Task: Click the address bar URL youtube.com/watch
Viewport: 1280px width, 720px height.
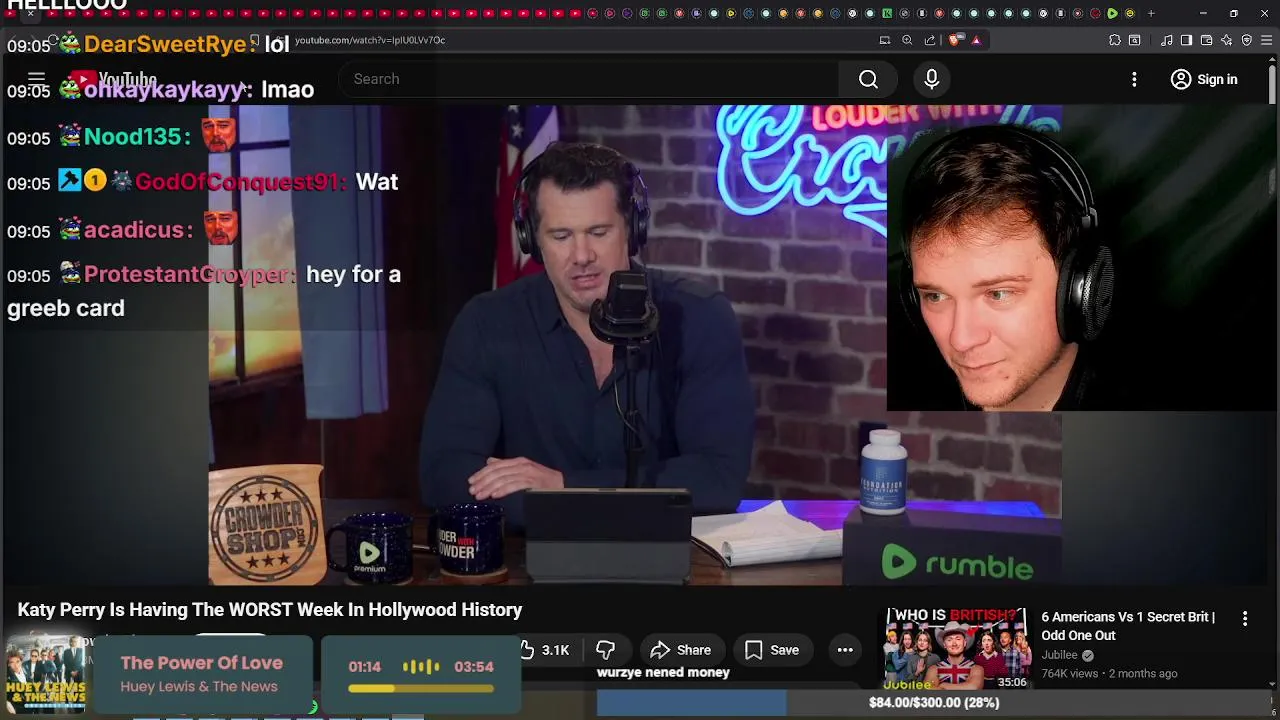Action: pos(370,40)
